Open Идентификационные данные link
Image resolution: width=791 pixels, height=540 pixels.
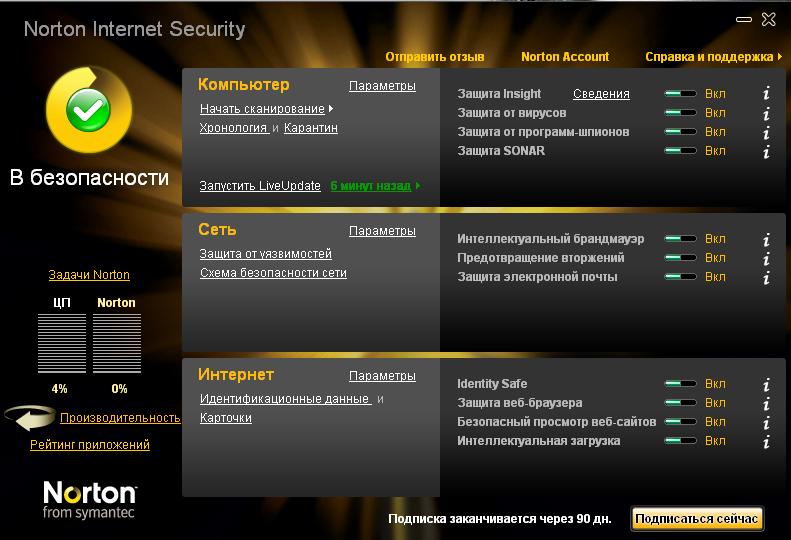(x=285, y=399)
